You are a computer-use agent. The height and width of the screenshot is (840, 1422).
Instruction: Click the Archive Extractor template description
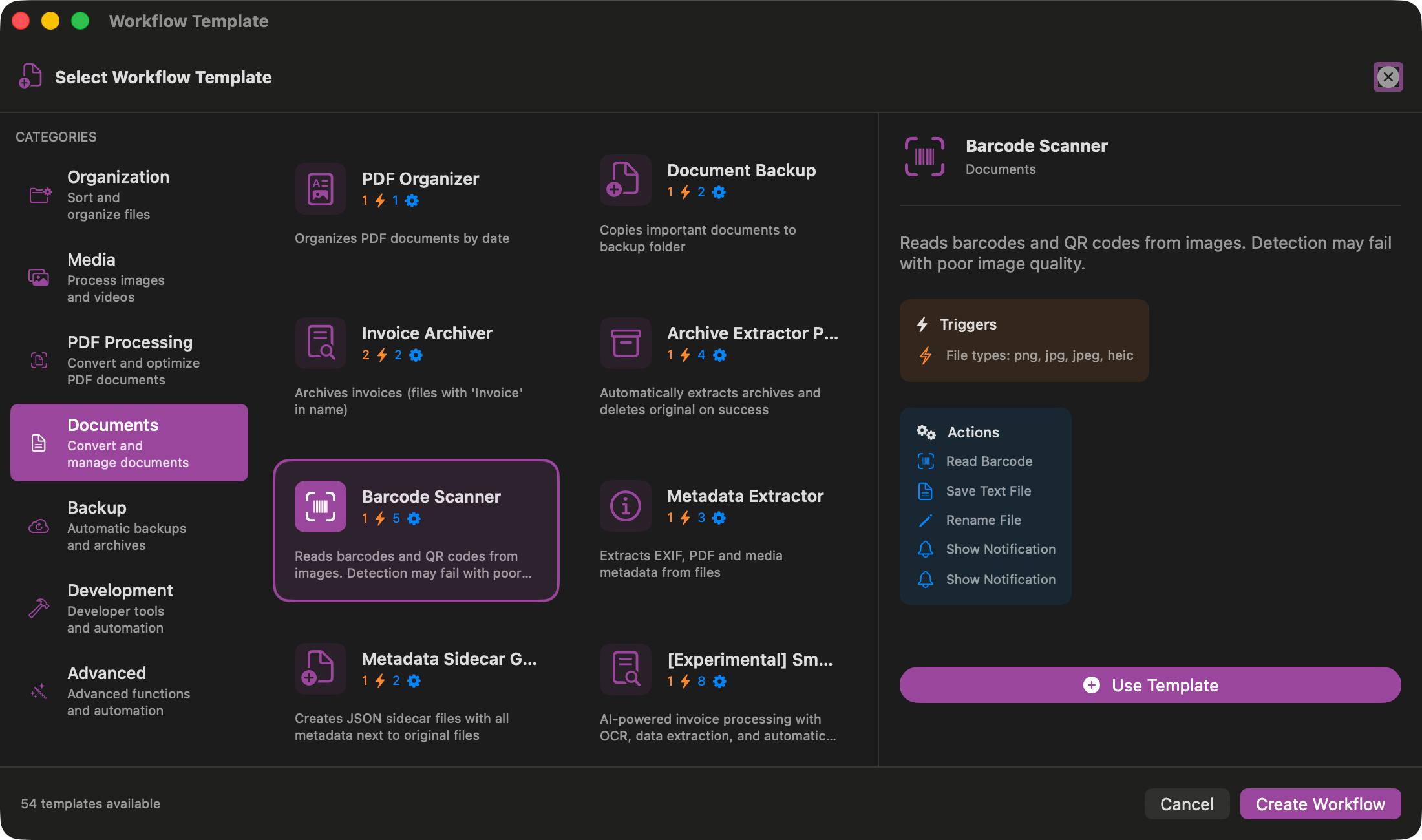coord(710,401)
